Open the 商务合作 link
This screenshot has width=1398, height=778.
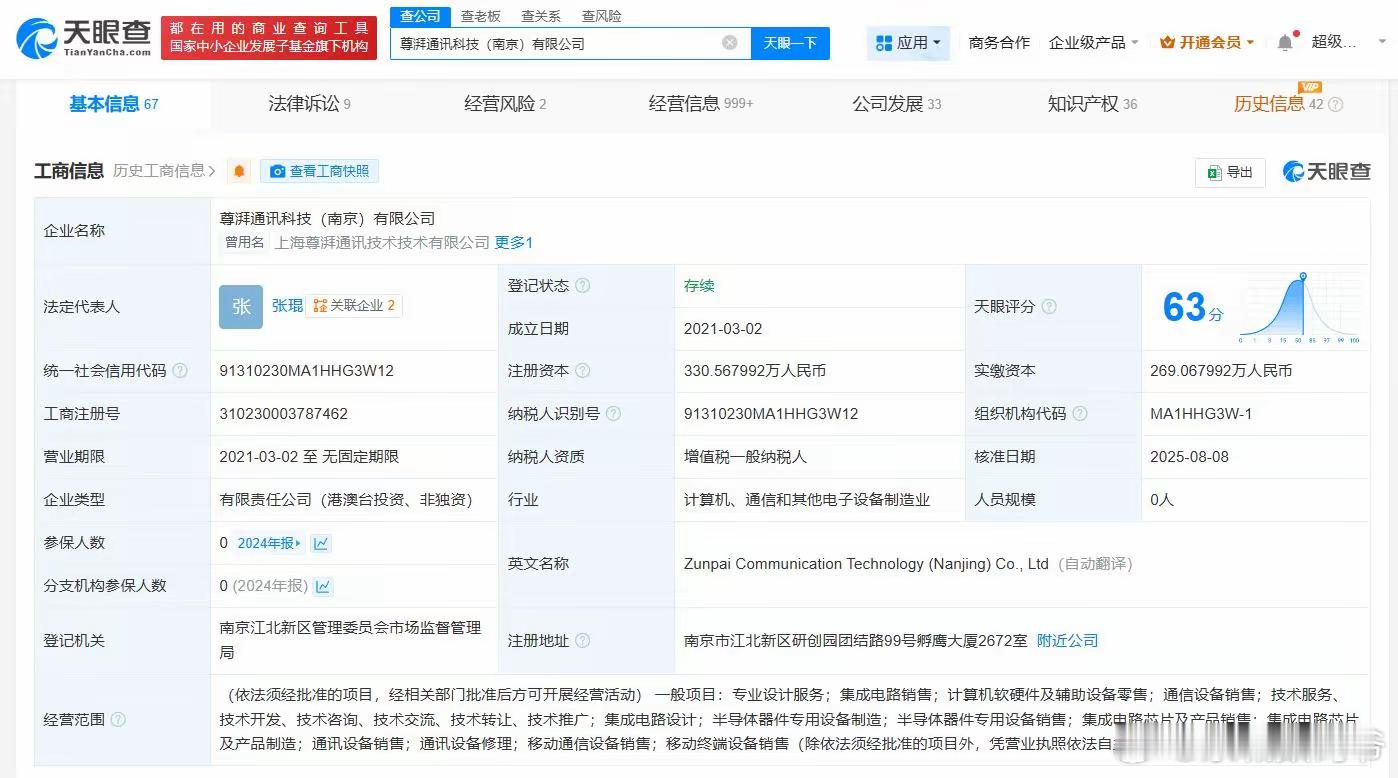[999, 43]
